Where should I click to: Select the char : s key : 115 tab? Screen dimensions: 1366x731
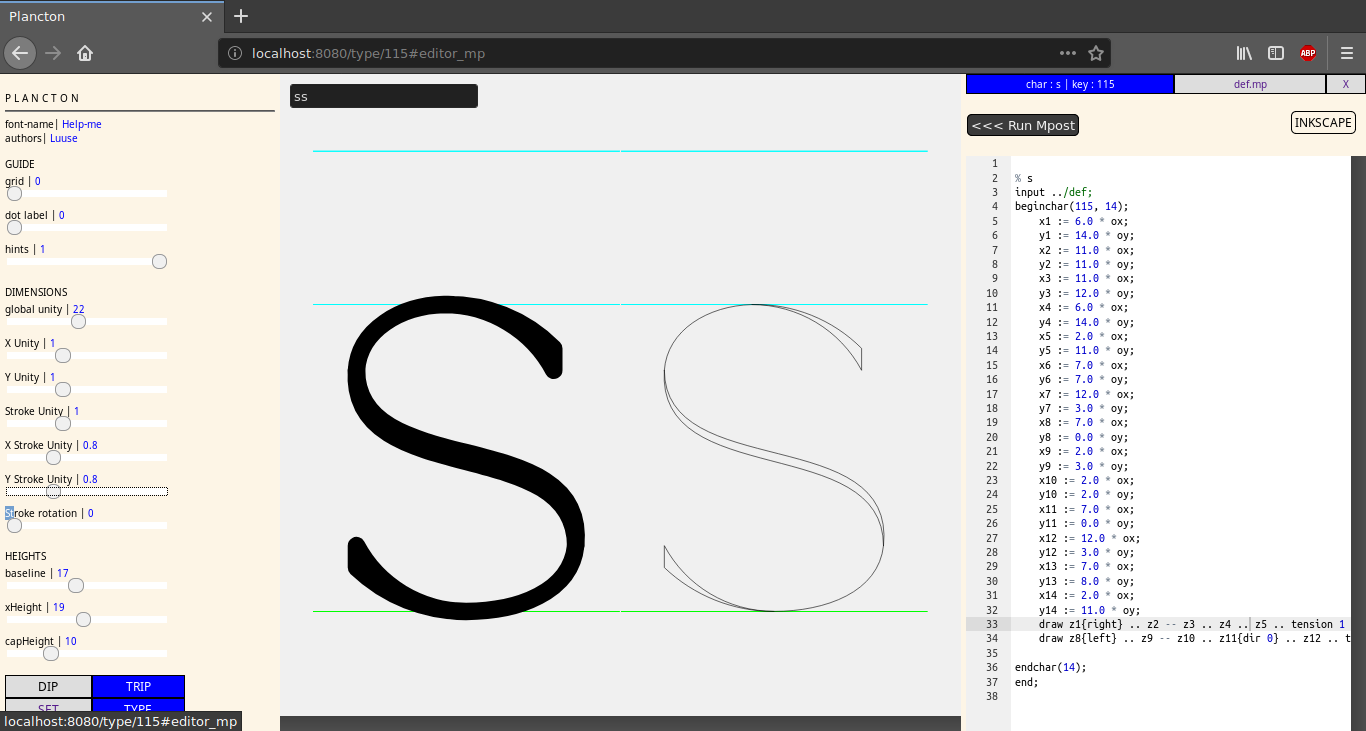pyautogui.click(x=1070, y=84)
